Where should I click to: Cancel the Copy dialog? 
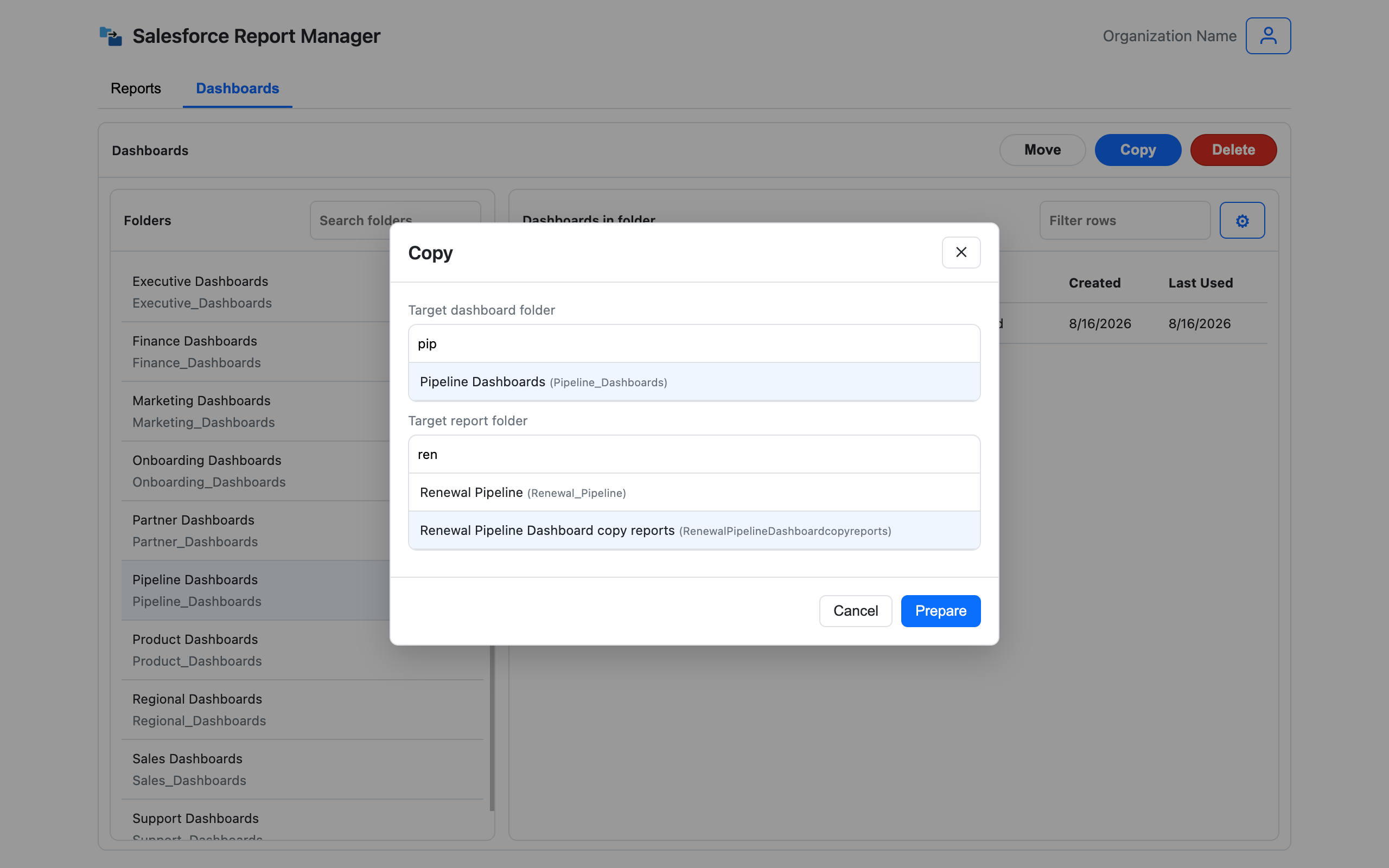(x=855, y=611)
